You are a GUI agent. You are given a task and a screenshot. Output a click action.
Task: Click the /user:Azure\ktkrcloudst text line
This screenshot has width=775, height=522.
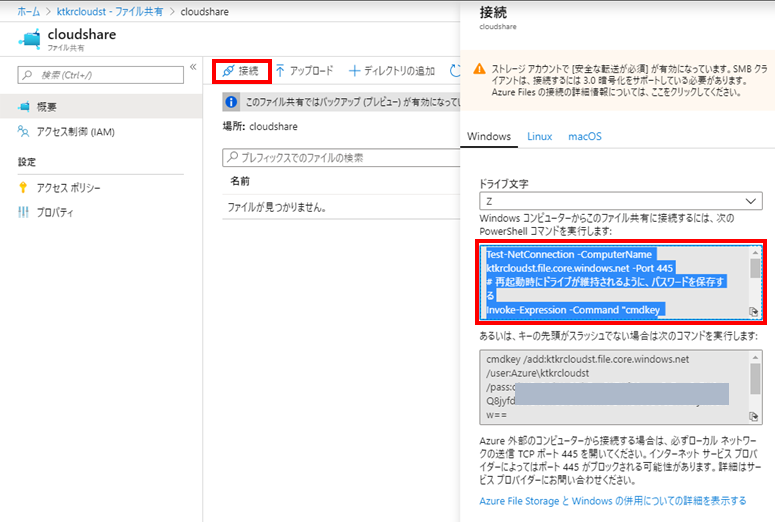(x=538, y=373)
